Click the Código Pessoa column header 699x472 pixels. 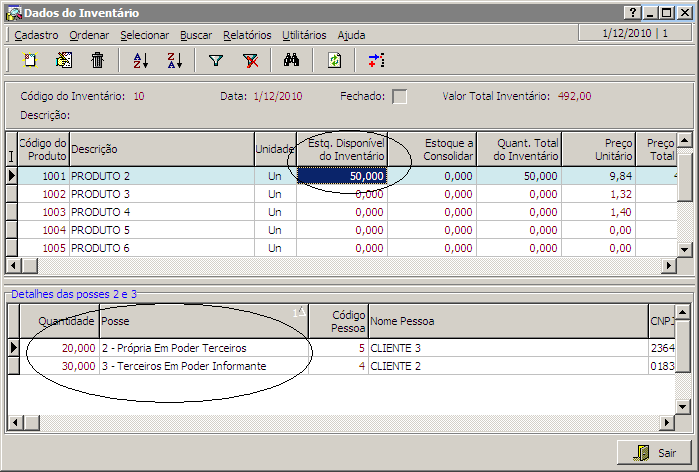338,321
